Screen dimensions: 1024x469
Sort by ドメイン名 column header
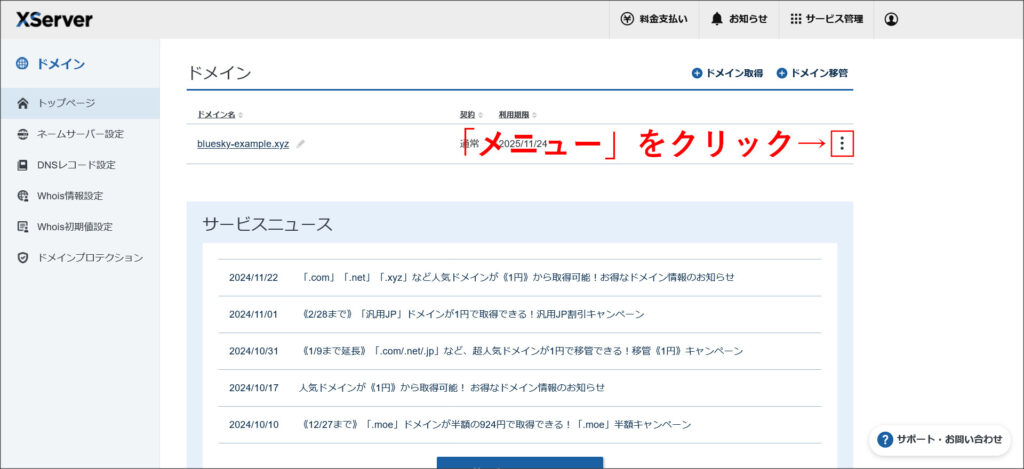[x=219, y=115]
